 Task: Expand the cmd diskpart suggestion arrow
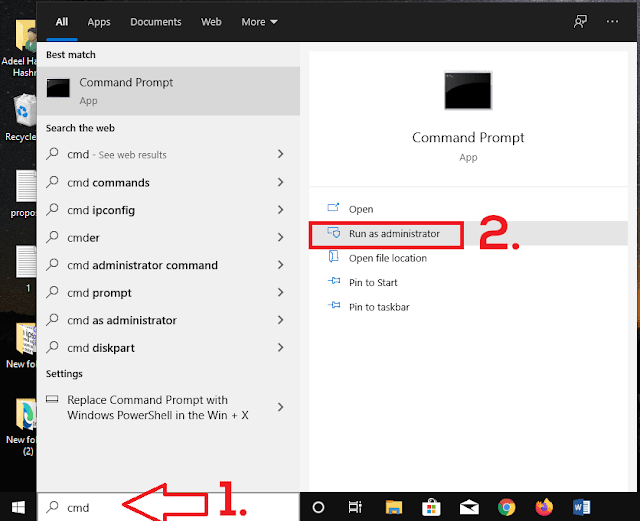[x=280, y=348]
